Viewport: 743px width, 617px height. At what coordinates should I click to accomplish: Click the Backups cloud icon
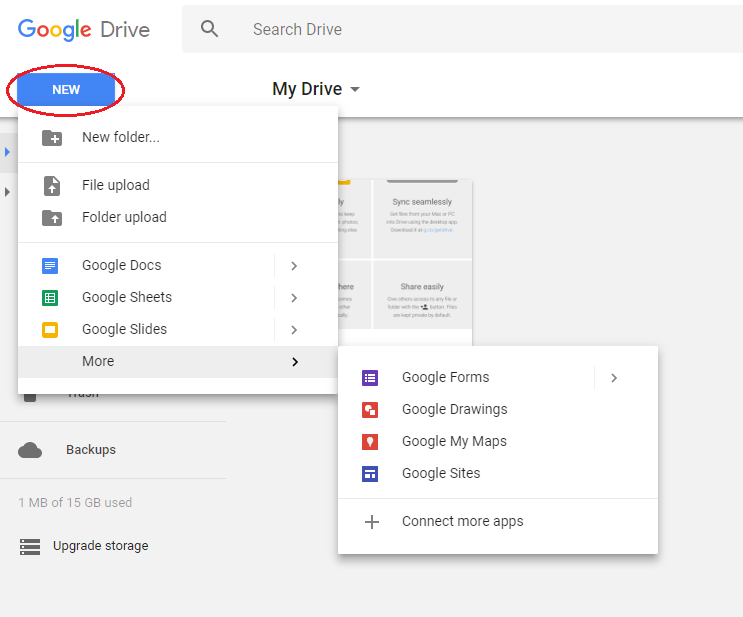pos(30,450)
